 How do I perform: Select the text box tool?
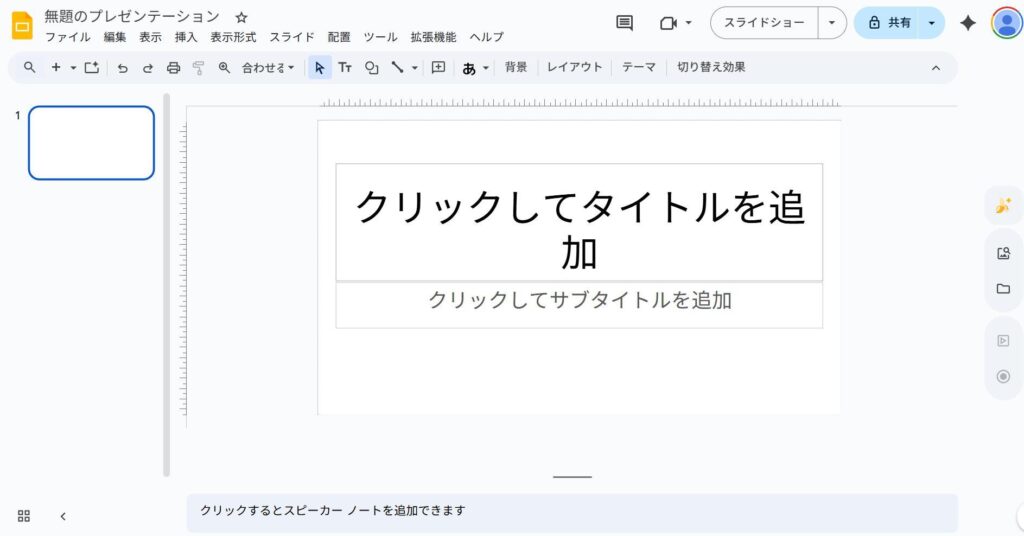345,67
